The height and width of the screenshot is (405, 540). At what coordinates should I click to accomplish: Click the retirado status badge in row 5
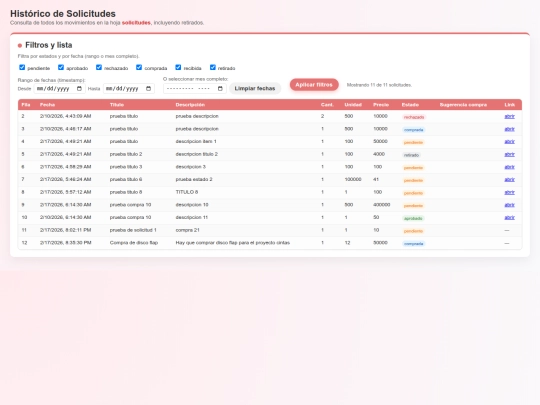(x=412, y=155)
